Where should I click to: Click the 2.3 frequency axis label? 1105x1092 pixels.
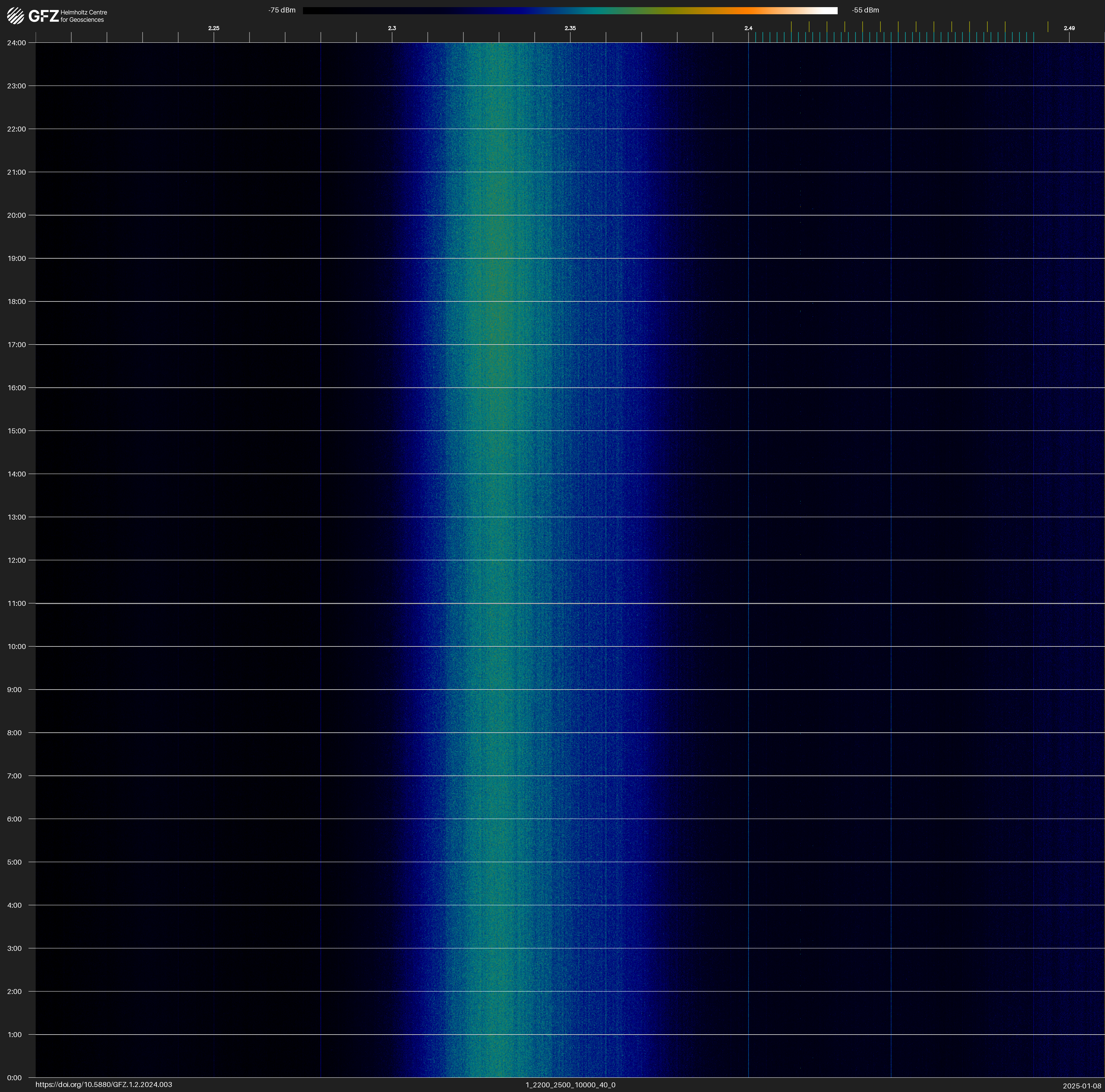point(392,28)
